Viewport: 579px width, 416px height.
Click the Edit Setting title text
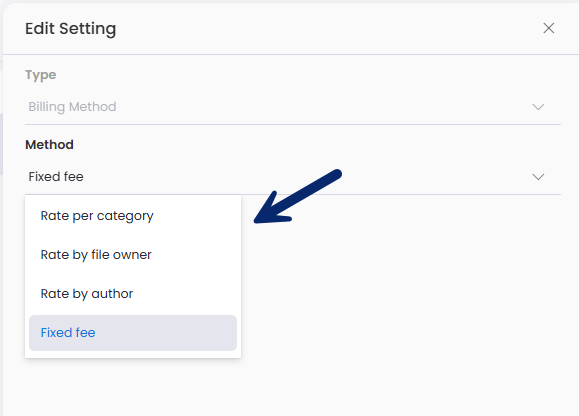[x=71, y=29]
